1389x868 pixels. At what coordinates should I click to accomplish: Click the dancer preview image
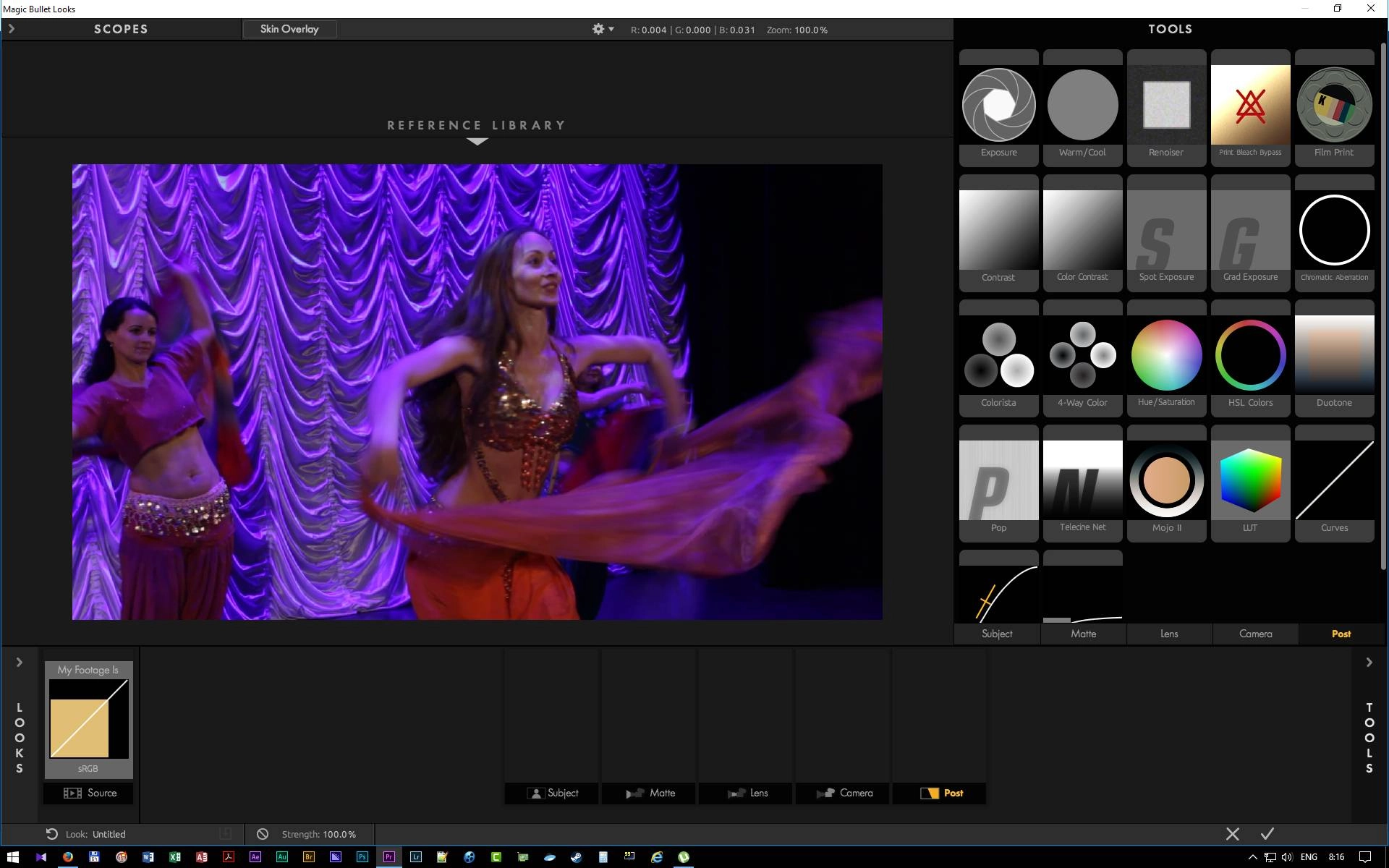(477, 391)
